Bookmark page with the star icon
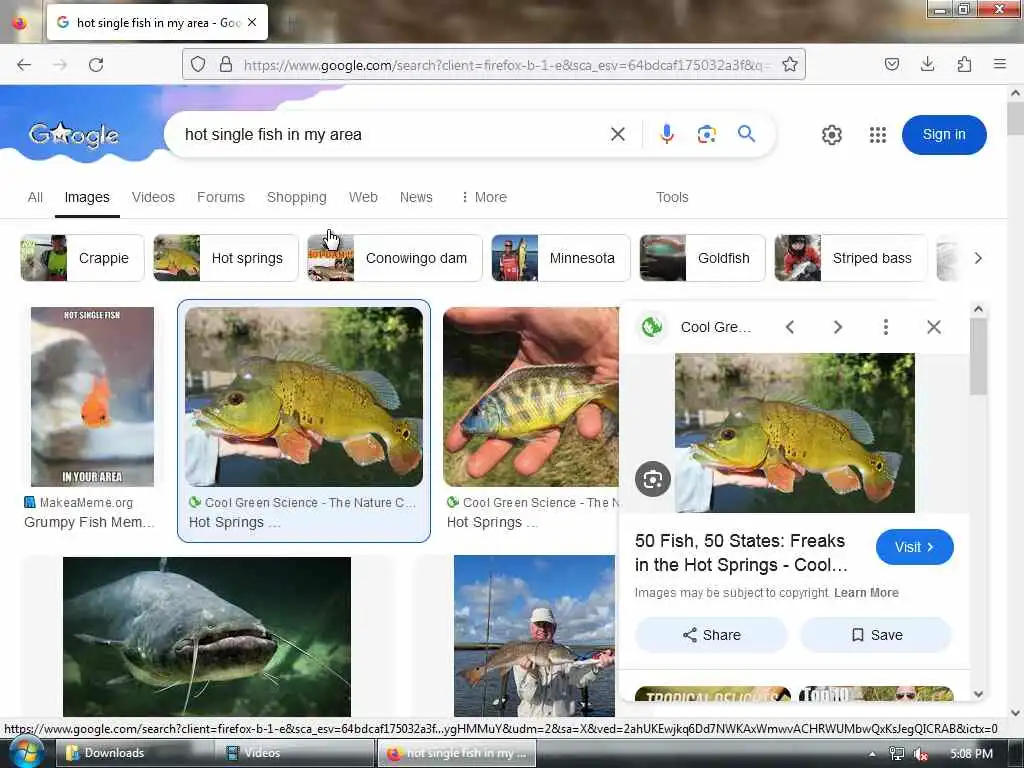The width and height of the screenshot is (1024, 768). click(x=790, y=64)
